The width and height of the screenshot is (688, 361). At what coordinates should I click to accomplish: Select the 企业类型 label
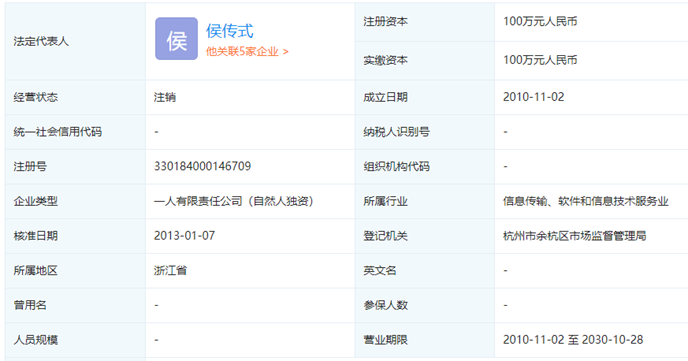pyautogui.click(x=36, y=201)
